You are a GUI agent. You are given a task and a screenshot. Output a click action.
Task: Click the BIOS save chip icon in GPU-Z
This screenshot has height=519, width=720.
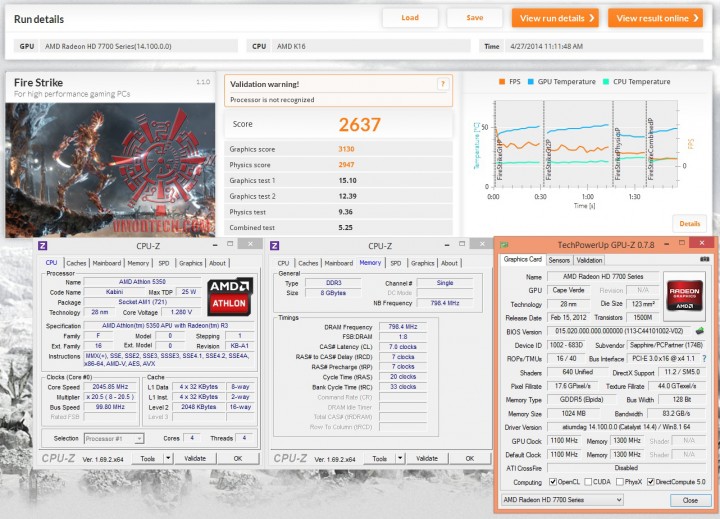tap(700, 331)
